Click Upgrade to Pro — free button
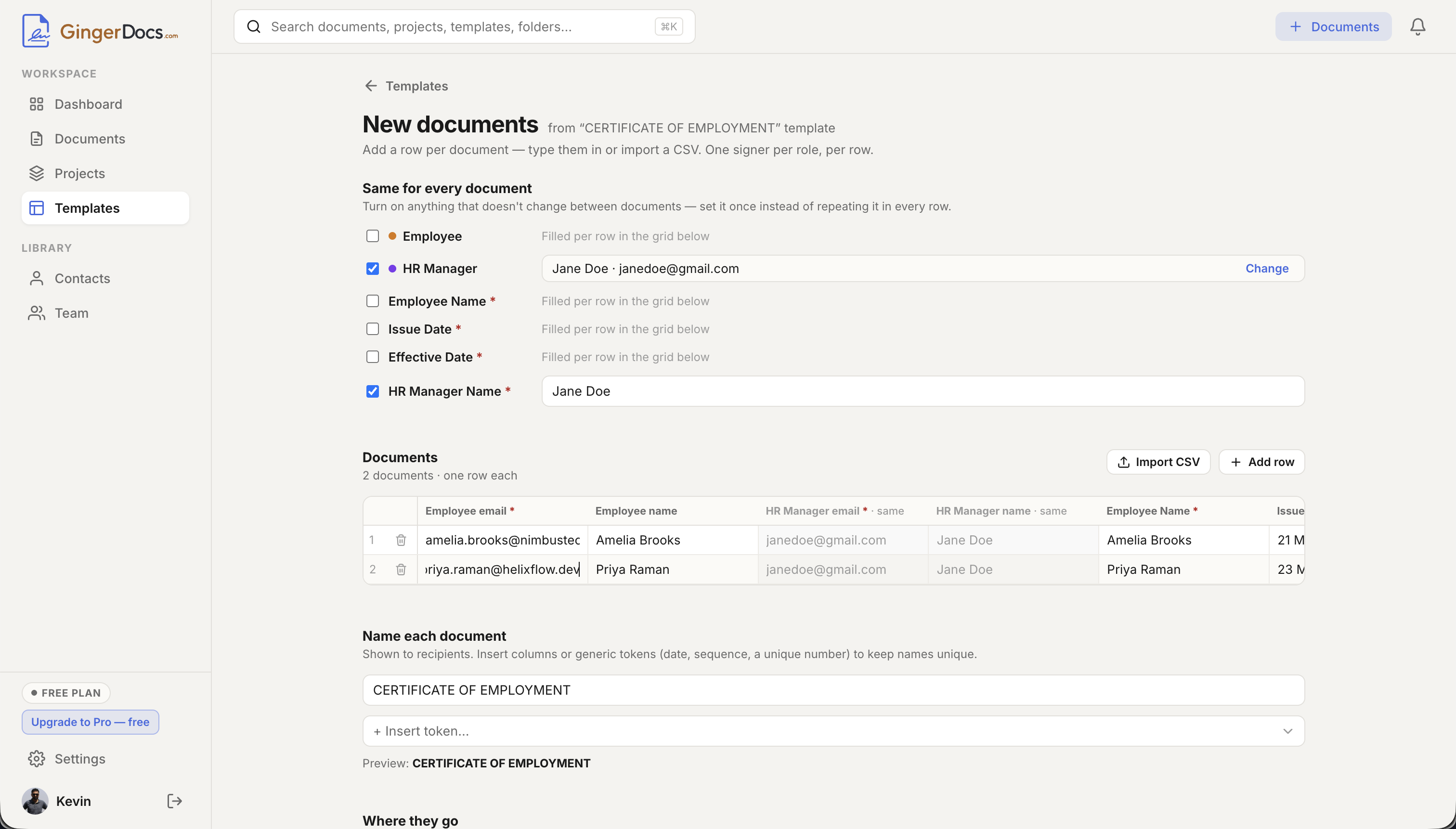 pos(91,722)
